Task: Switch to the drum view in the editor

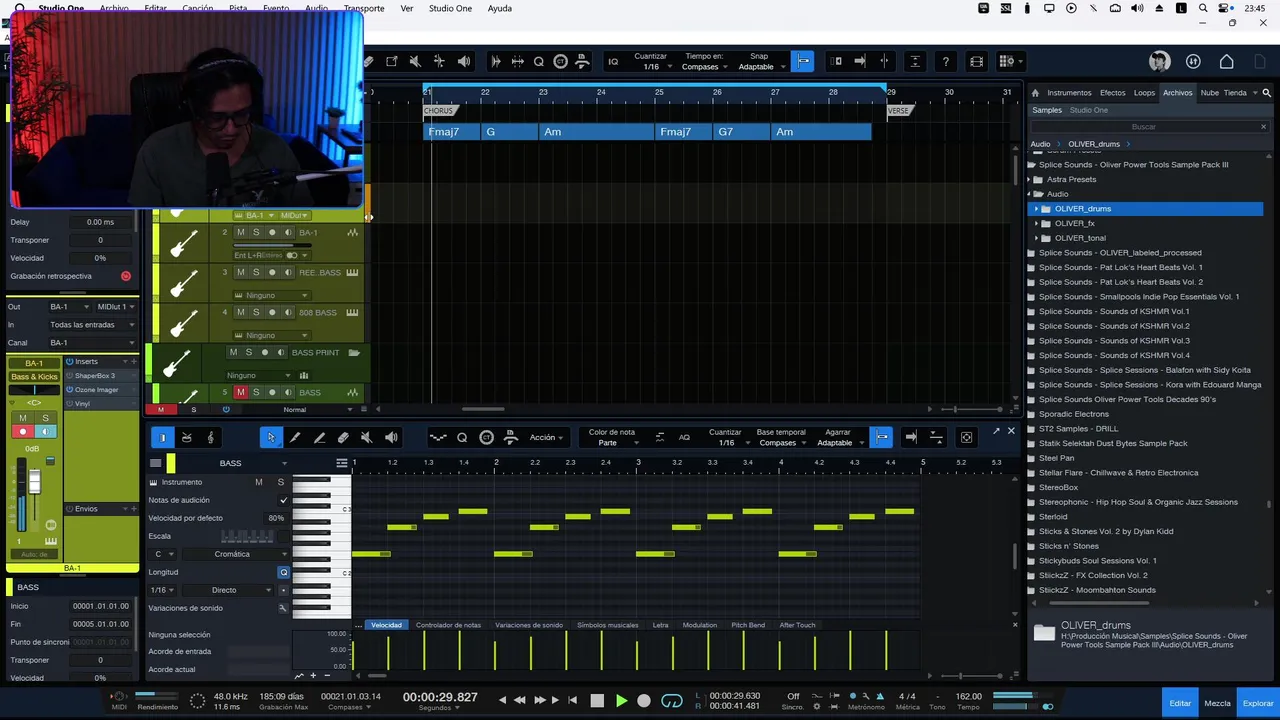Action: click(186, 437)
